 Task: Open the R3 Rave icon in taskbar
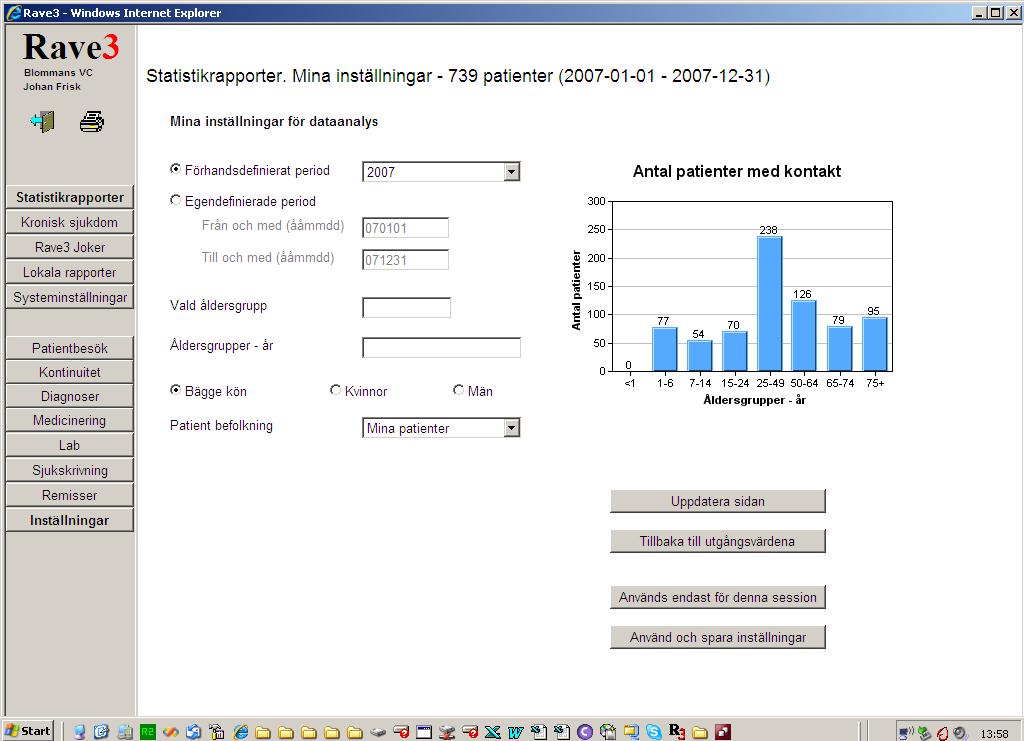coord(677,732)
